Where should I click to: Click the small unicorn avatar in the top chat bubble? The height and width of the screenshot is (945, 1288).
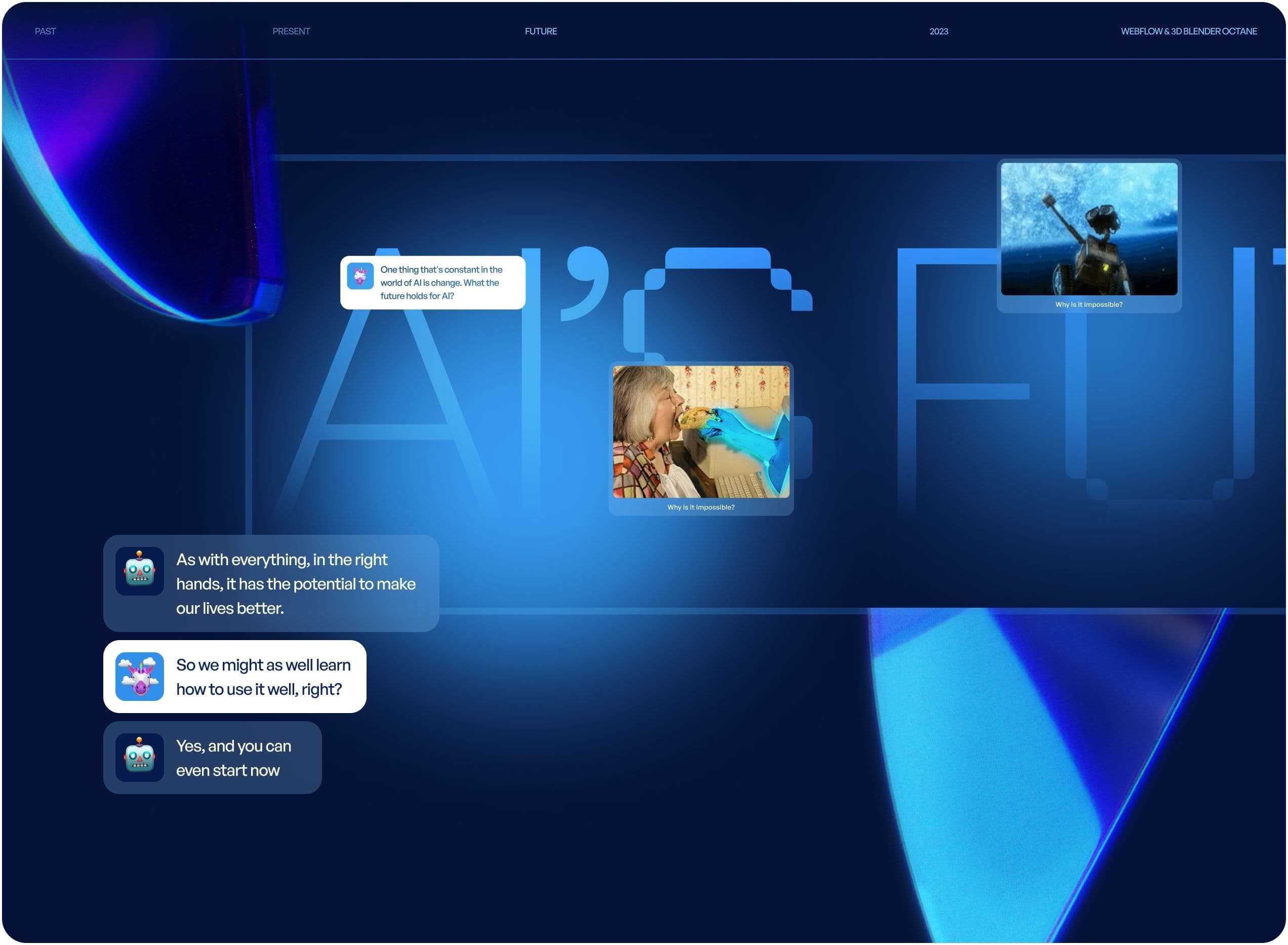click(360, 277)
